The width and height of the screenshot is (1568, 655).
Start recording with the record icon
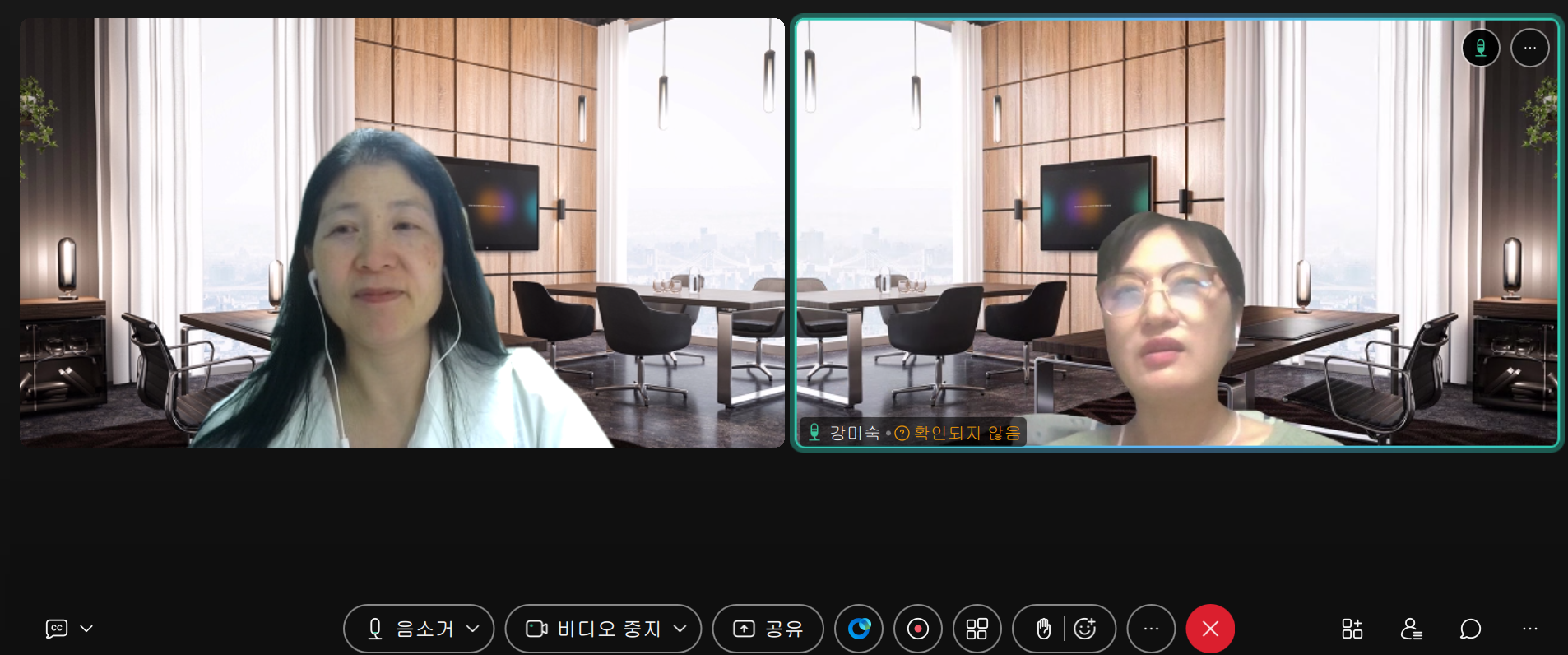(x=918, y=629)
